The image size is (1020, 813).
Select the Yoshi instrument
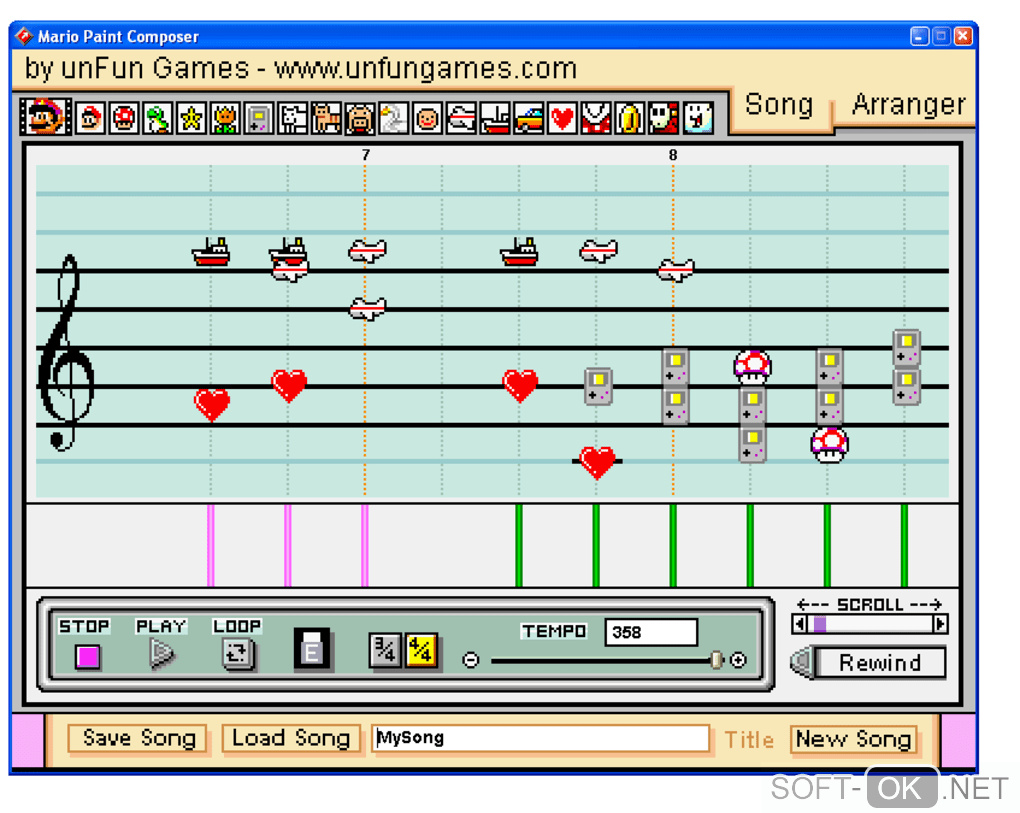(x=157, y=118)
